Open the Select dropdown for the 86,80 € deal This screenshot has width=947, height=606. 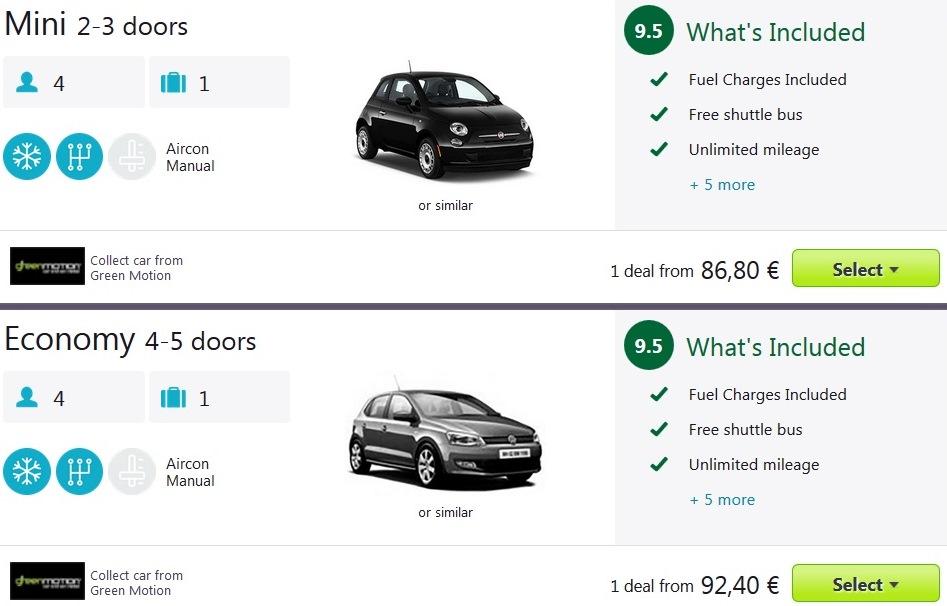click(x=865, y=269)
